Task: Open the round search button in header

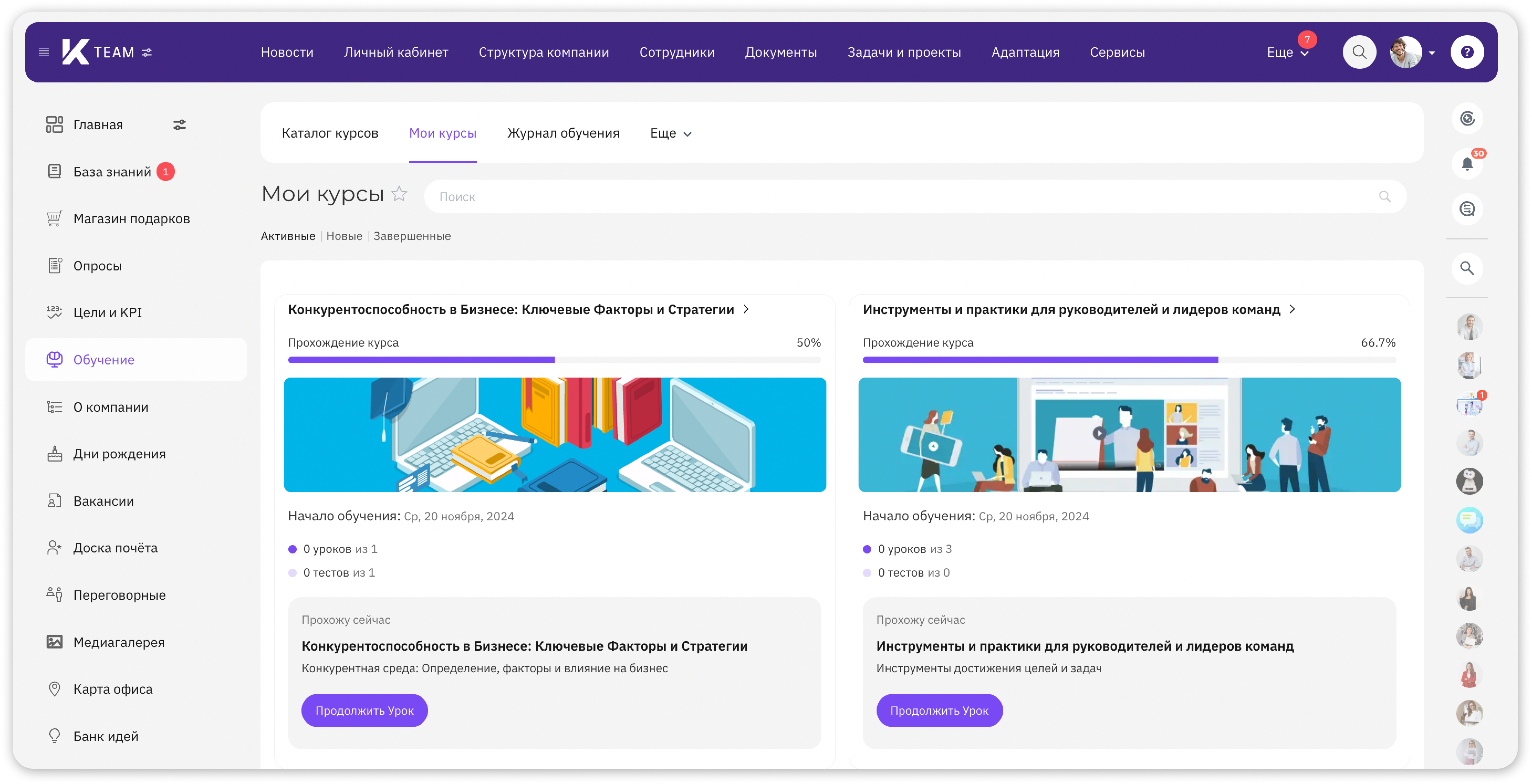Action: (x=1359, y=52)
